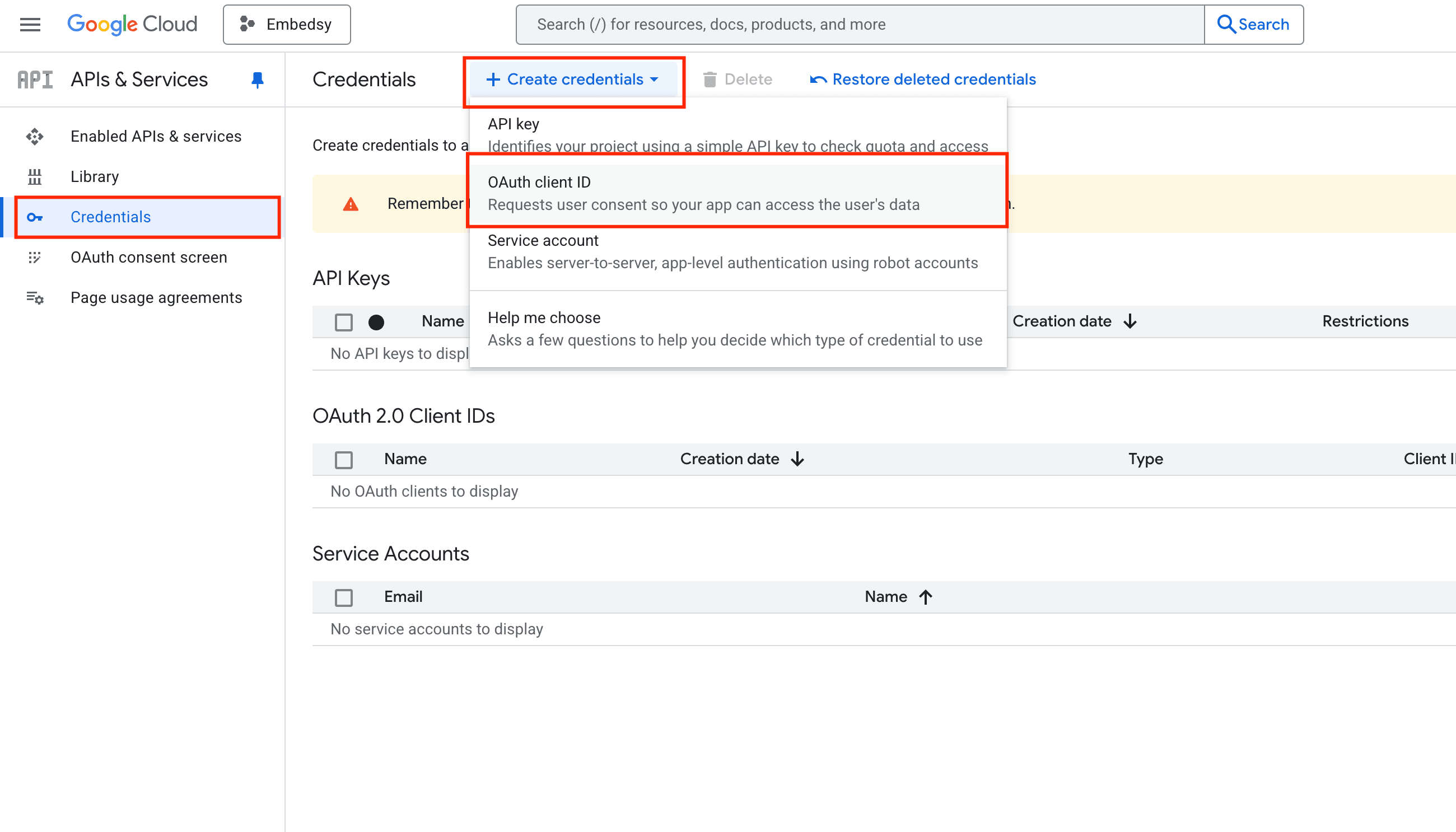The image size is (1456, 832).
Task: Collapse the Create credentials dropdown
Action: pyautogui.click(x=572, y=80)
